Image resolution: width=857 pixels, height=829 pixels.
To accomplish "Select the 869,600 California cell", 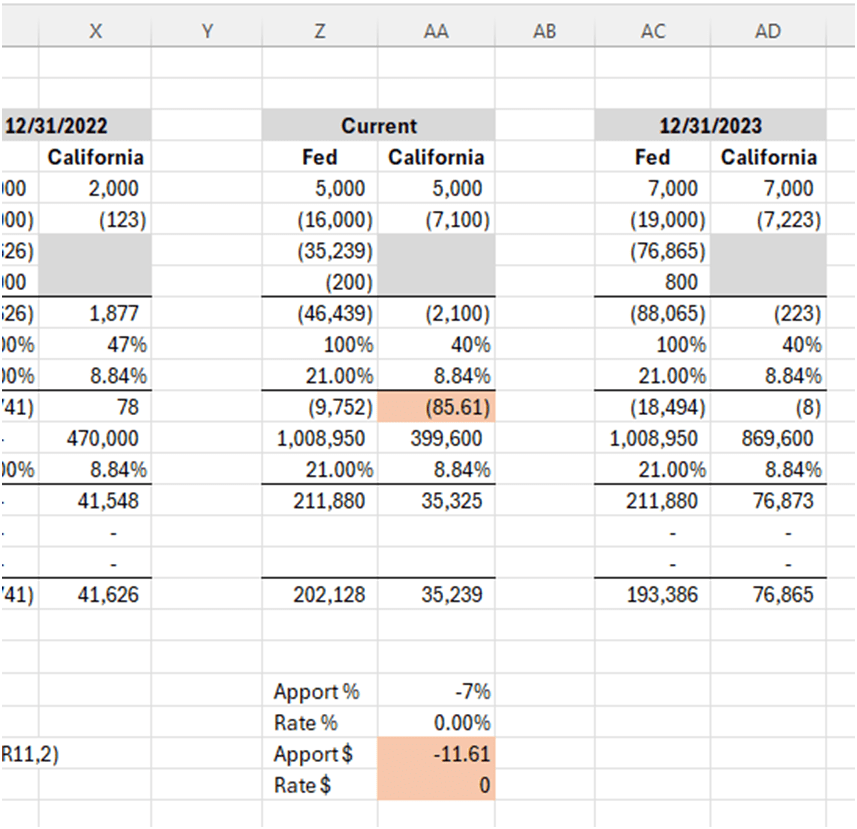I will tap(768, 438).
